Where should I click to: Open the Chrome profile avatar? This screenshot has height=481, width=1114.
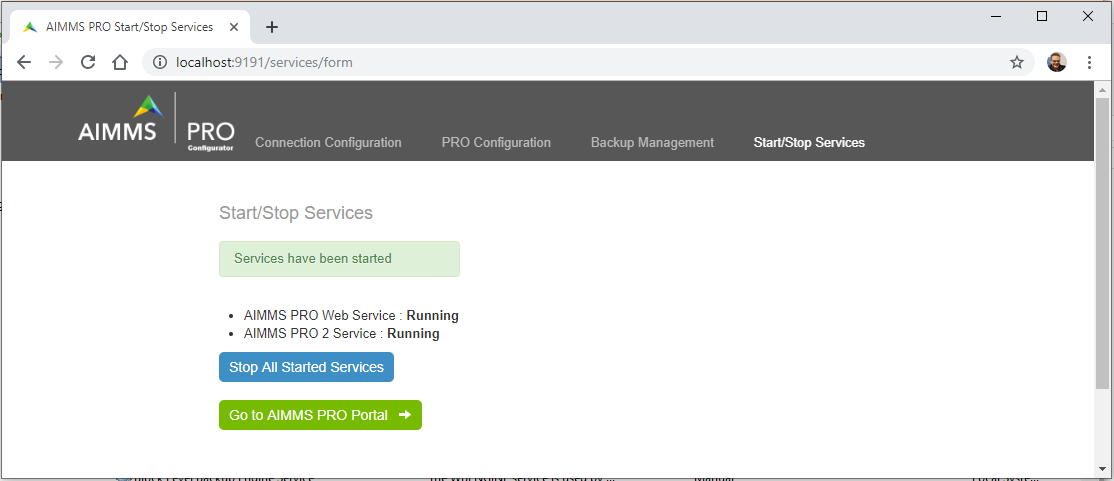[x=1056, y=63]
